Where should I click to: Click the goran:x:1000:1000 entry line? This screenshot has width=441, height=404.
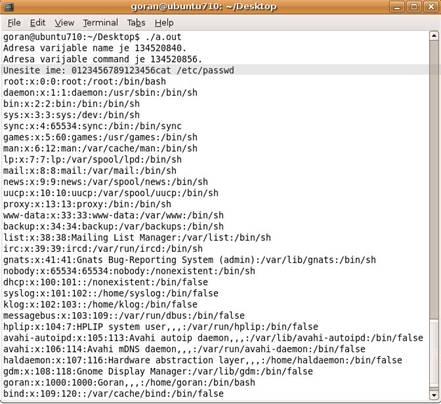(x=129, y=383)
